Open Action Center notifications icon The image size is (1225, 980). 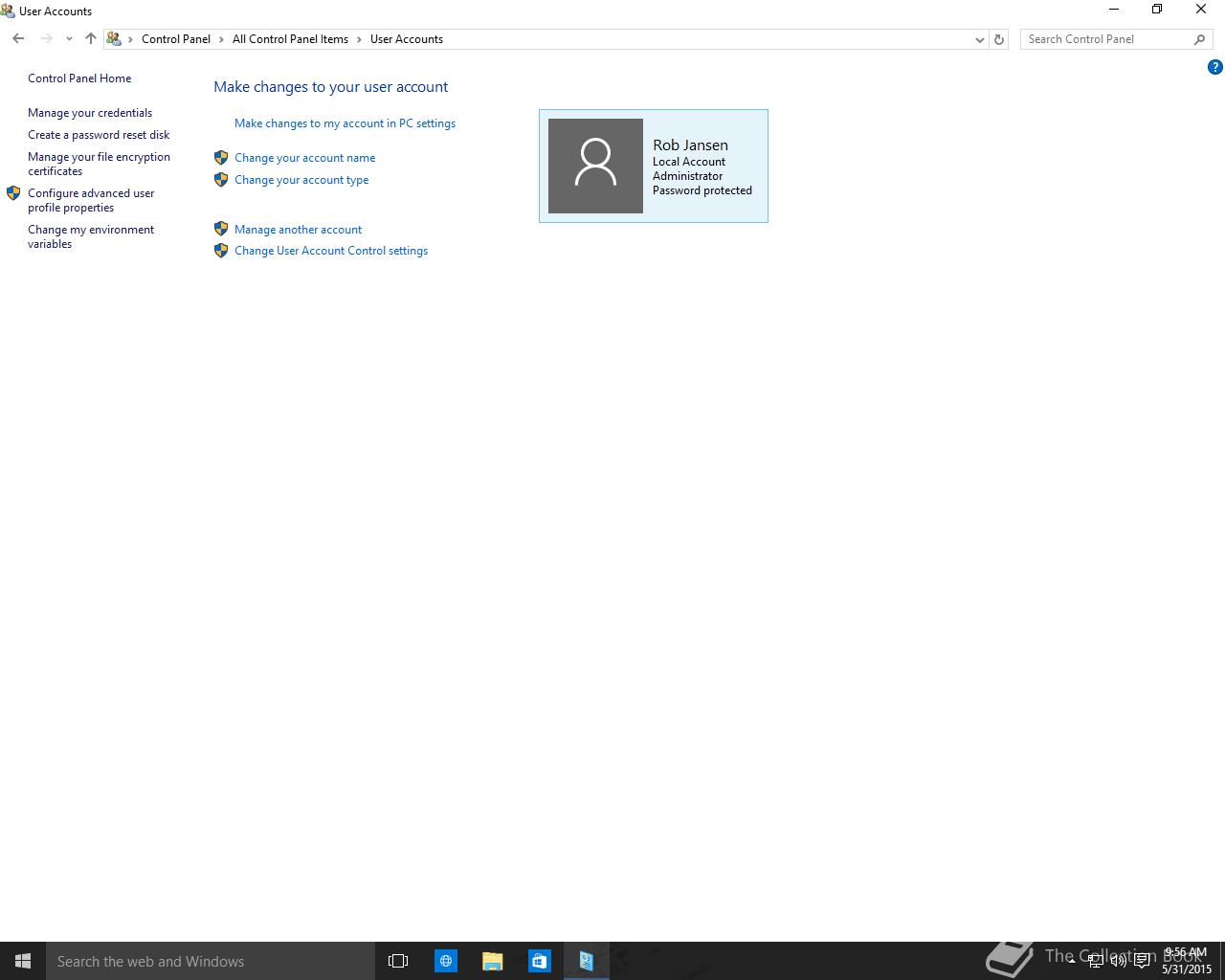[1142, 961]
